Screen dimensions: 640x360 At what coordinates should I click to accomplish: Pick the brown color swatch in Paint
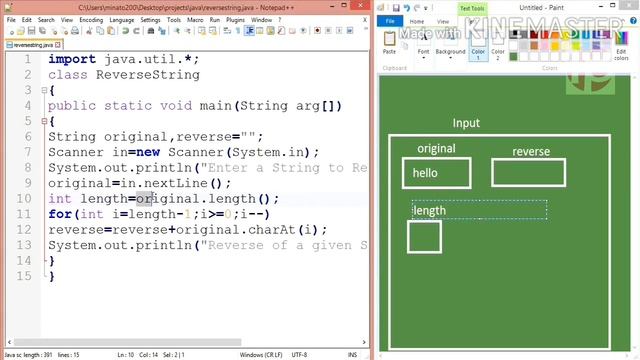coord(534,45)
